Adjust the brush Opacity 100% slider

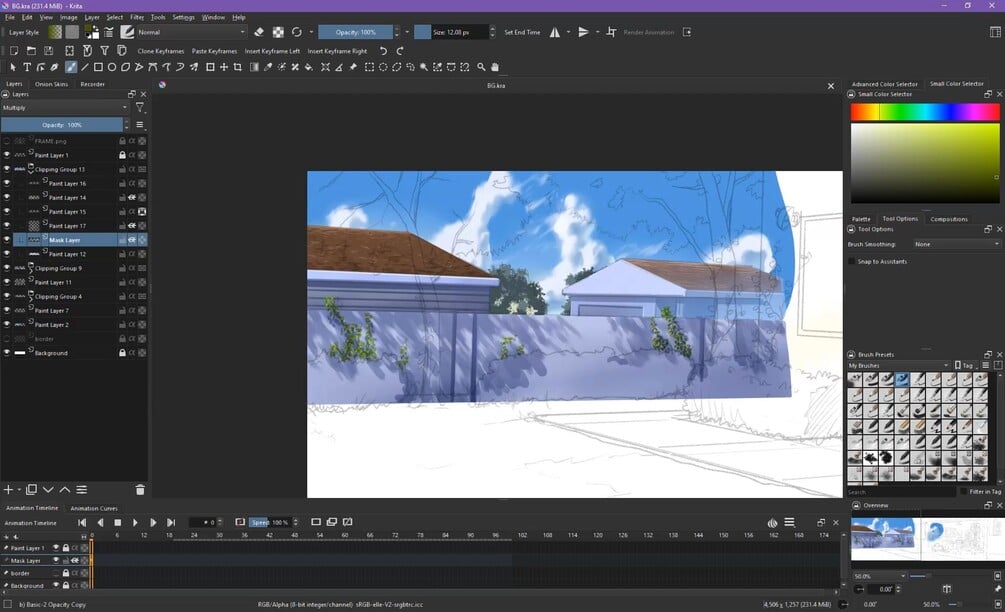pos(356,32)
